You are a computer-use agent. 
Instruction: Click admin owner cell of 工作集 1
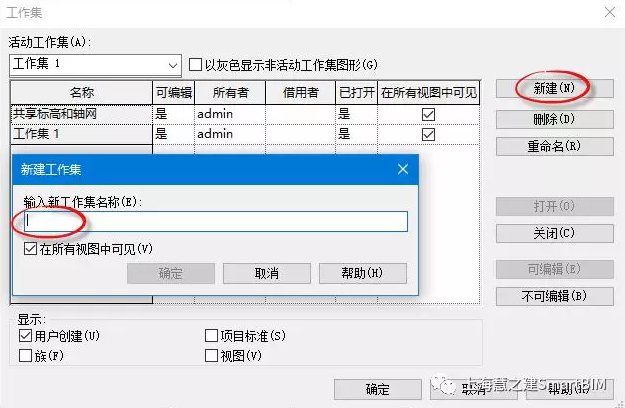[230, 134]
